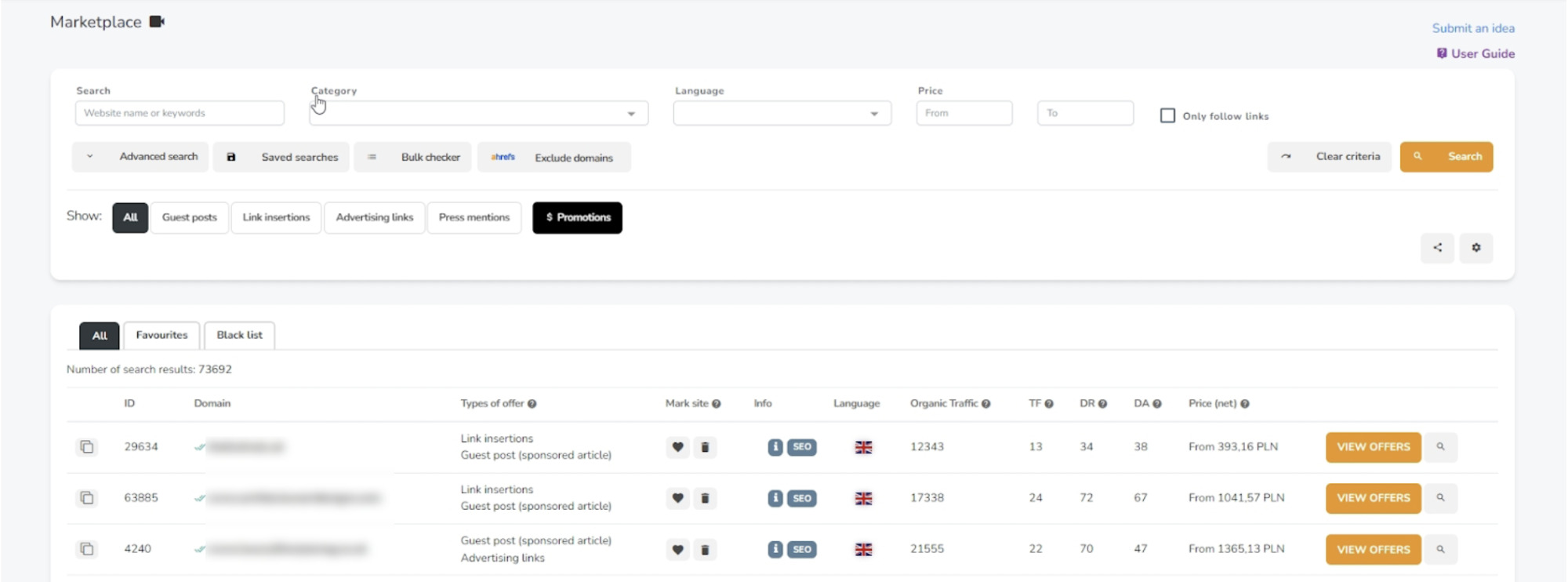1568x582 pixels.
Task: Add site 63885 to favourites heart
Action: click(677, 498)
